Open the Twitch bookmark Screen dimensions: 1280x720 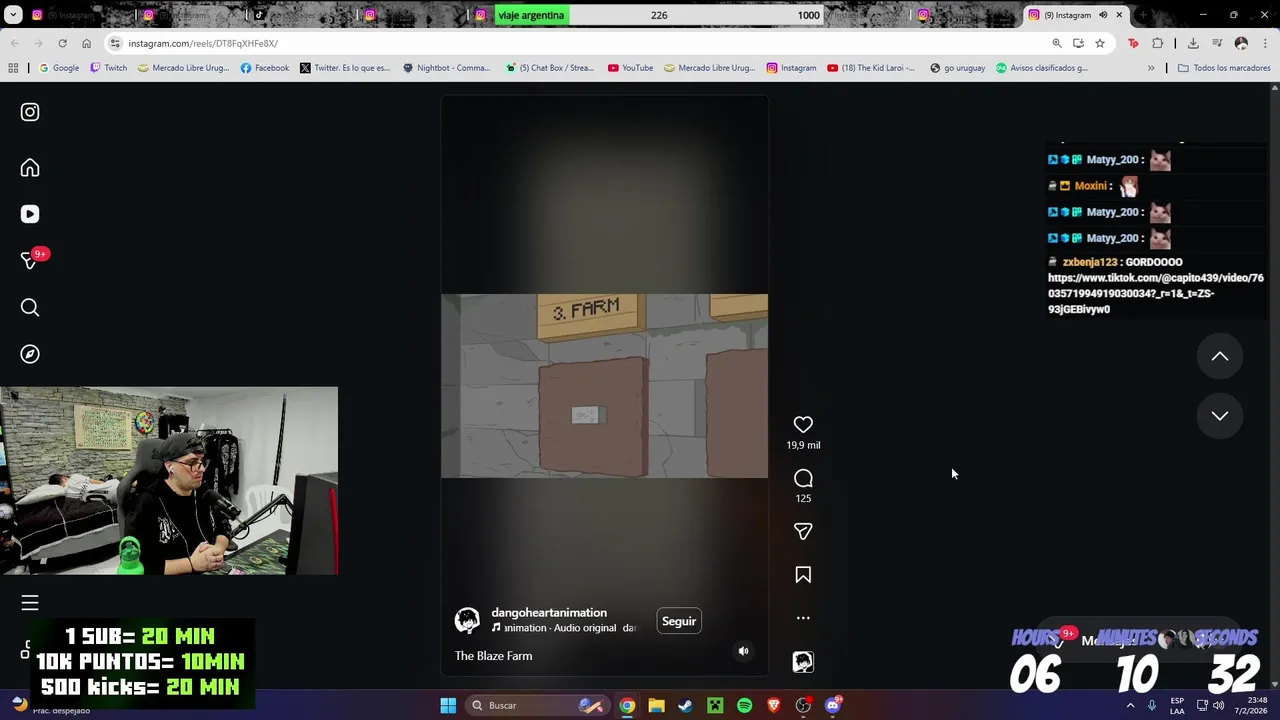[109, 68]
